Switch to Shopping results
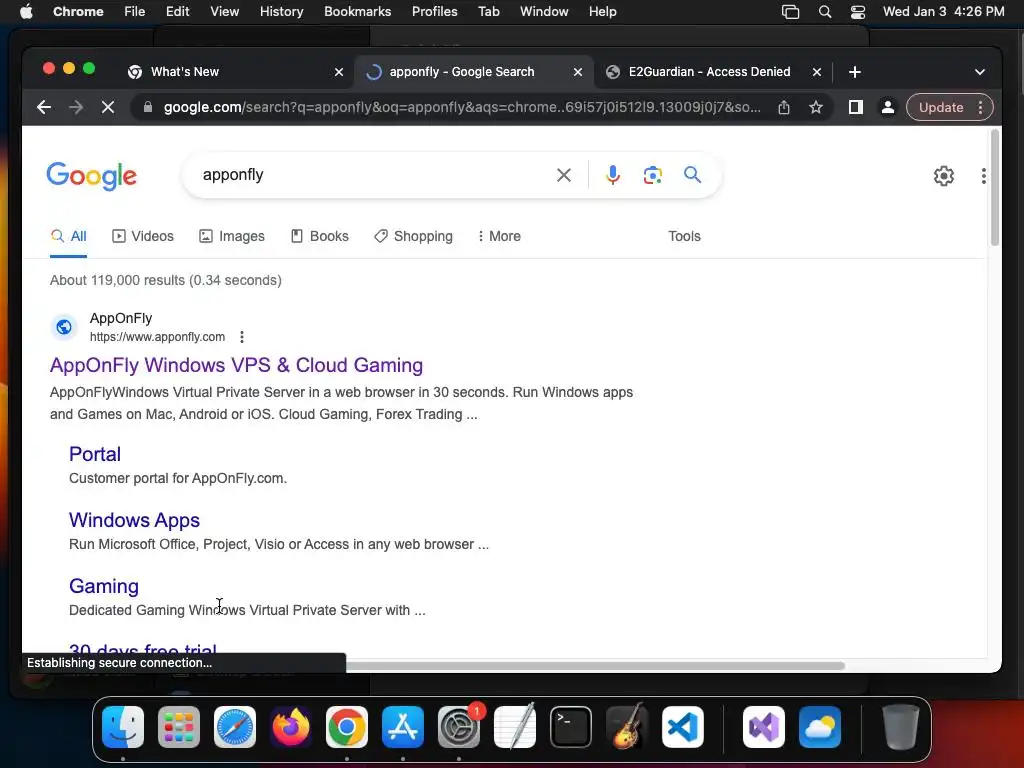The height and width of the screenshot is (768, 1024). (x=413, y=236)
